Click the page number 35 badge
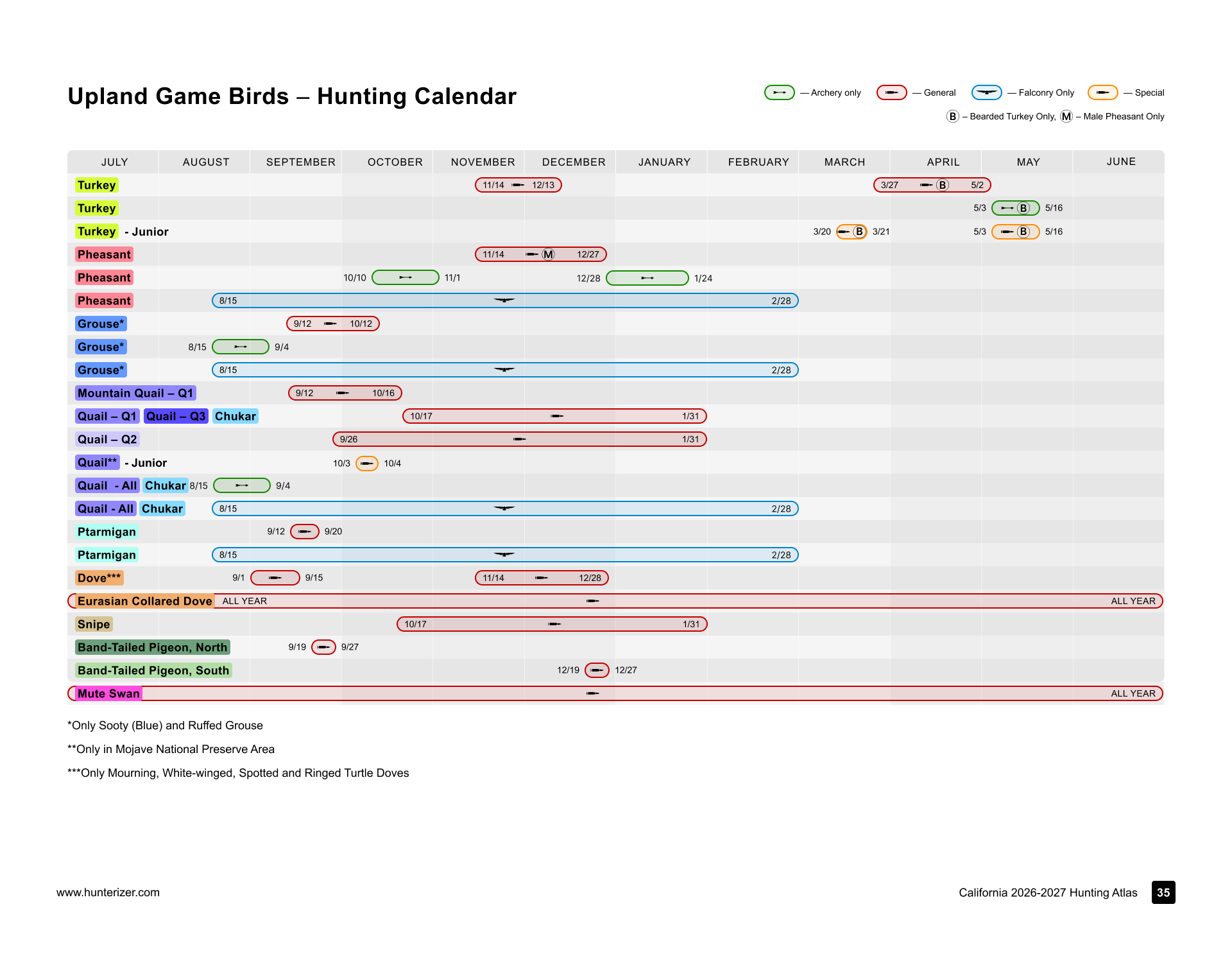The image size is (1232, 954). (x=1163, y=892)
